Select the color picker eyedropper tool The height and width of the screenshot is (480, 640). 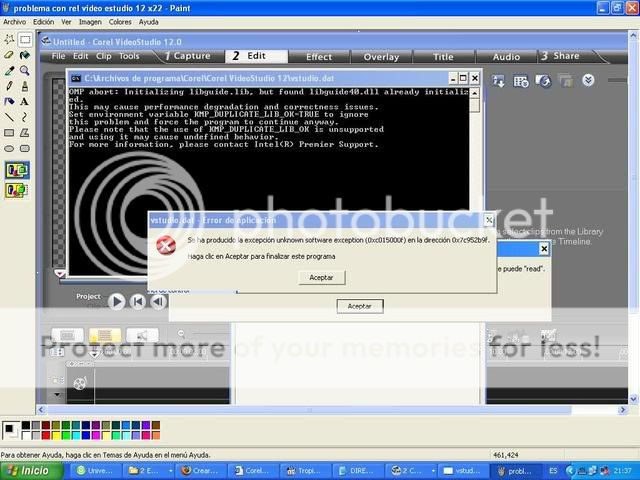click(x=9, y=71)
